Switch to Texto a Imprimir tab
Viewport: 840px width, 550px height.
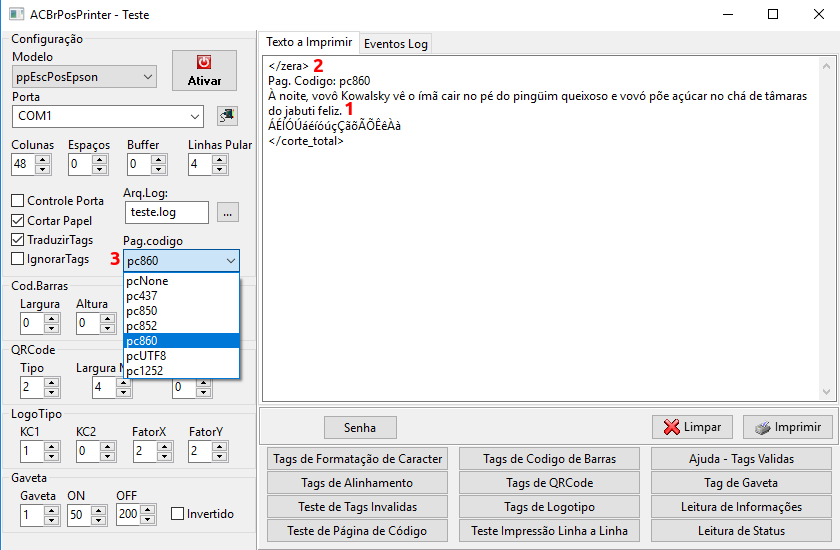click(x=309, y=42)
